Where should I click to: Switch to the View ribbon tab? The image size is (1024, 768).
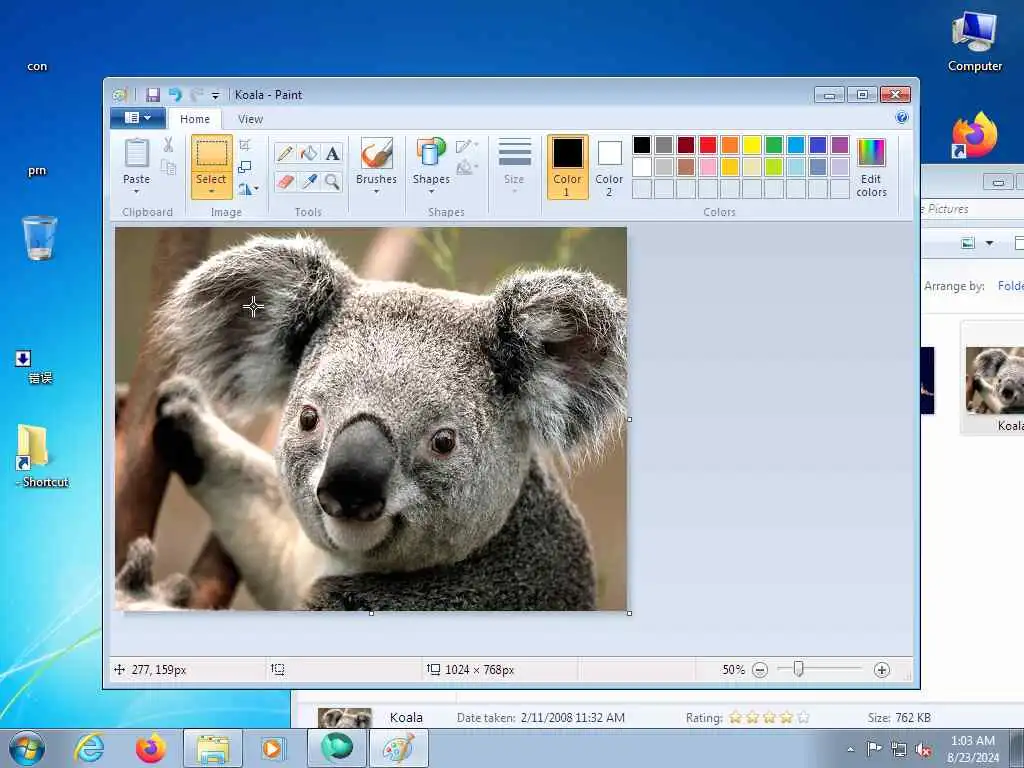(x=250, y=119)
